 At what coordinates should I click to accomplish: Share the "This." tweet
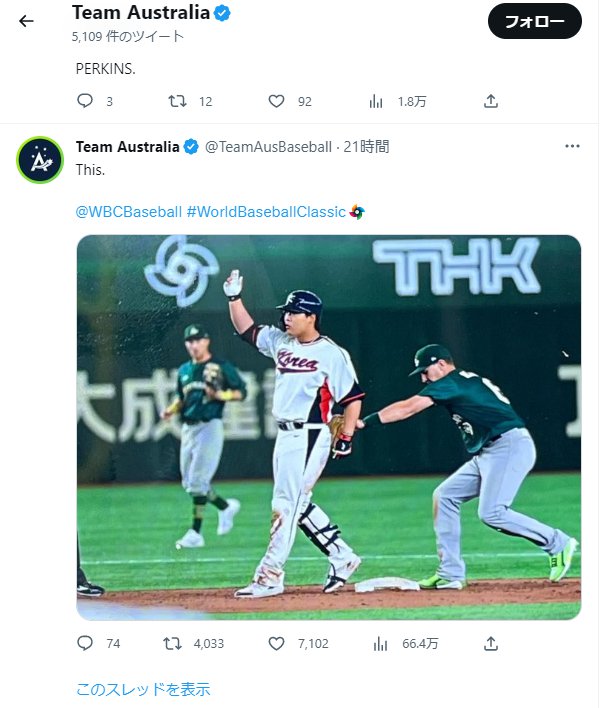(x=490, y=643)
